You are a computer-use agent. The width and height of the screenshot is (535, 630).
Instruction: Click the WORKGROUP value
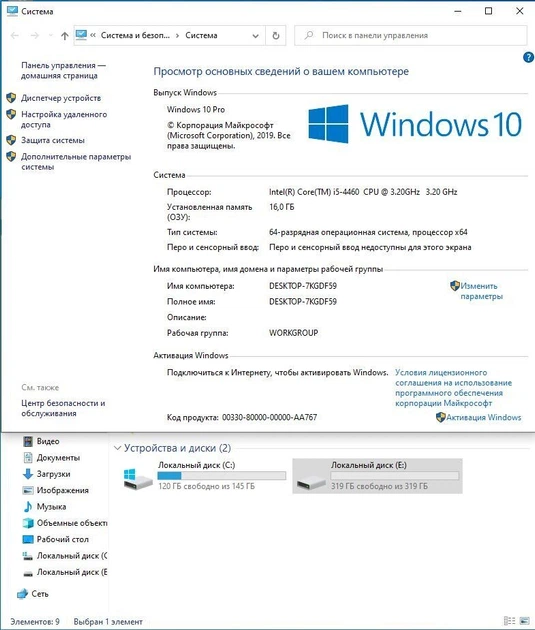[294, 333]
